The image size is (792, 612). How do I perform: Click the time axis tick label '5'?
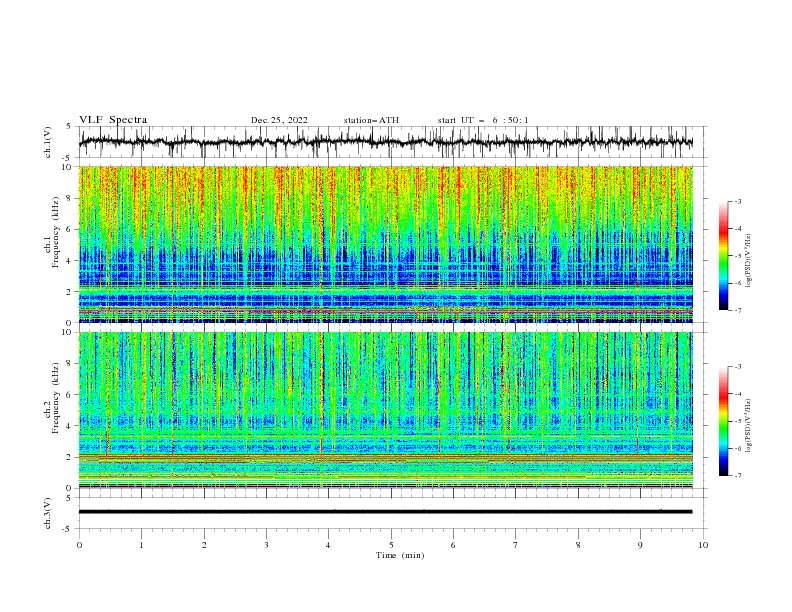point(391,545)
